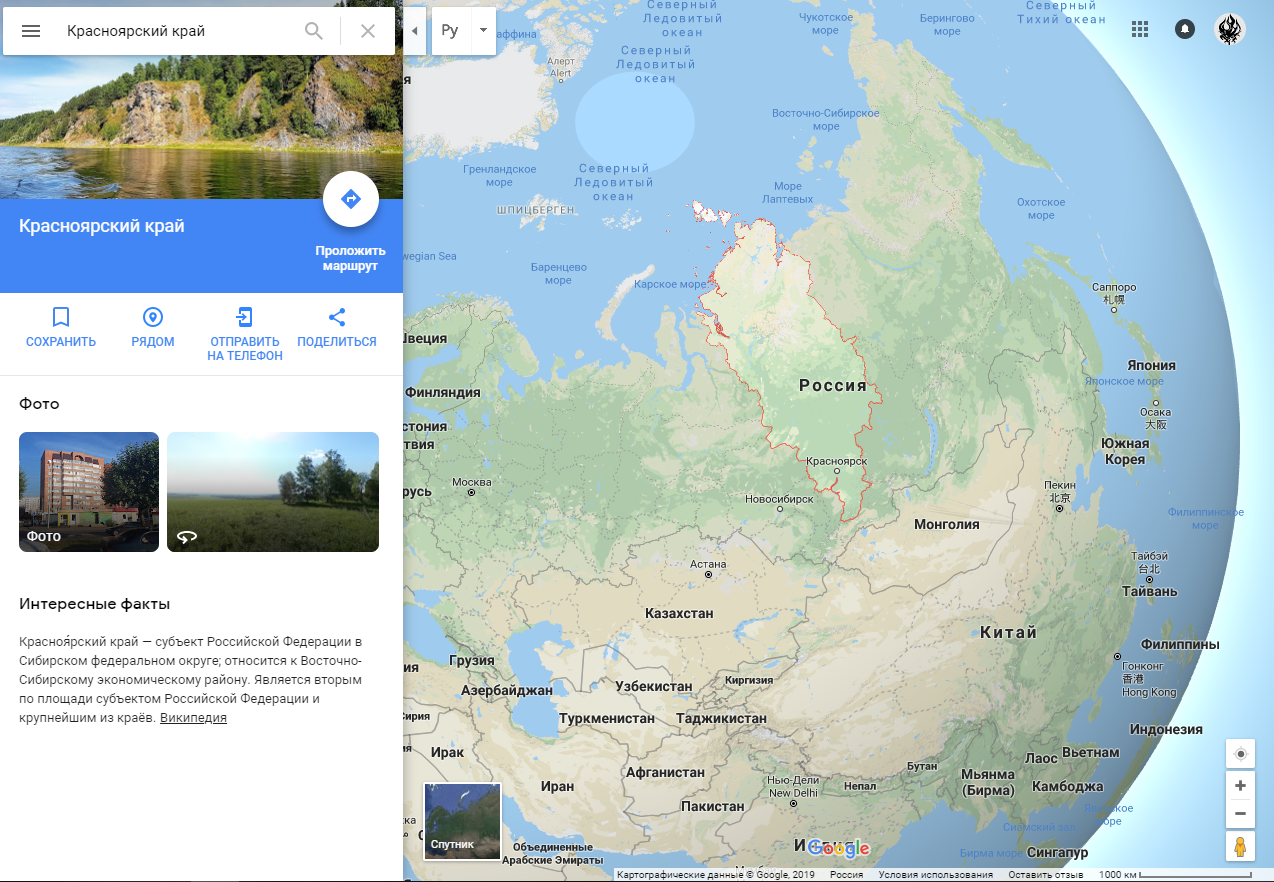Clear the search with the X icon
The height and width of the screenshot is (882, 1274).
click(368, 31)
